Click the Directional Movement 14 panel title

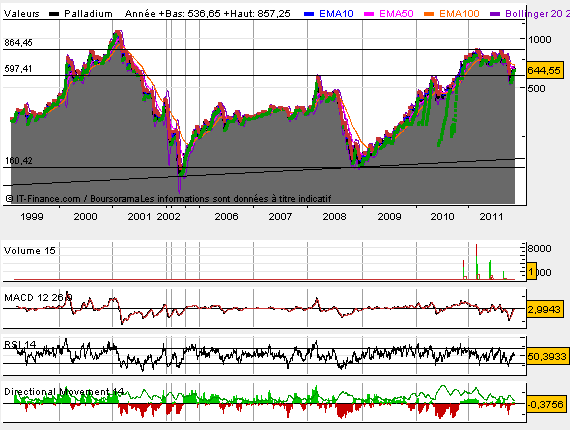tap(64, 391)
